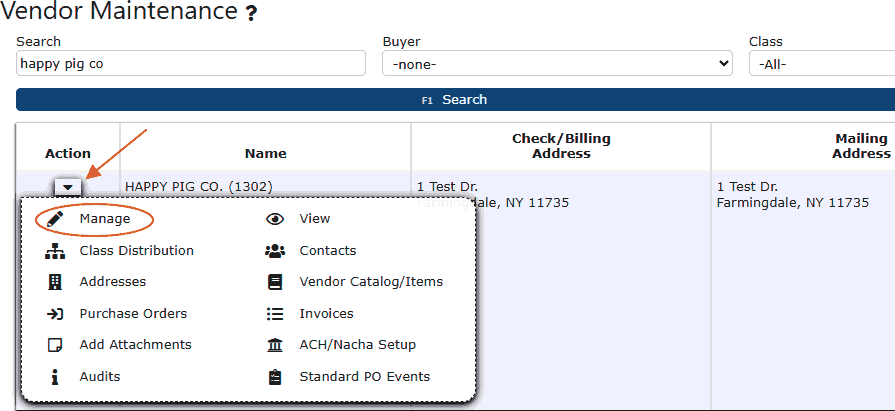The width and height of the screenshot is (895, 411).
Task: Click the Invoices list icon
Action: [x=275, y=314]
